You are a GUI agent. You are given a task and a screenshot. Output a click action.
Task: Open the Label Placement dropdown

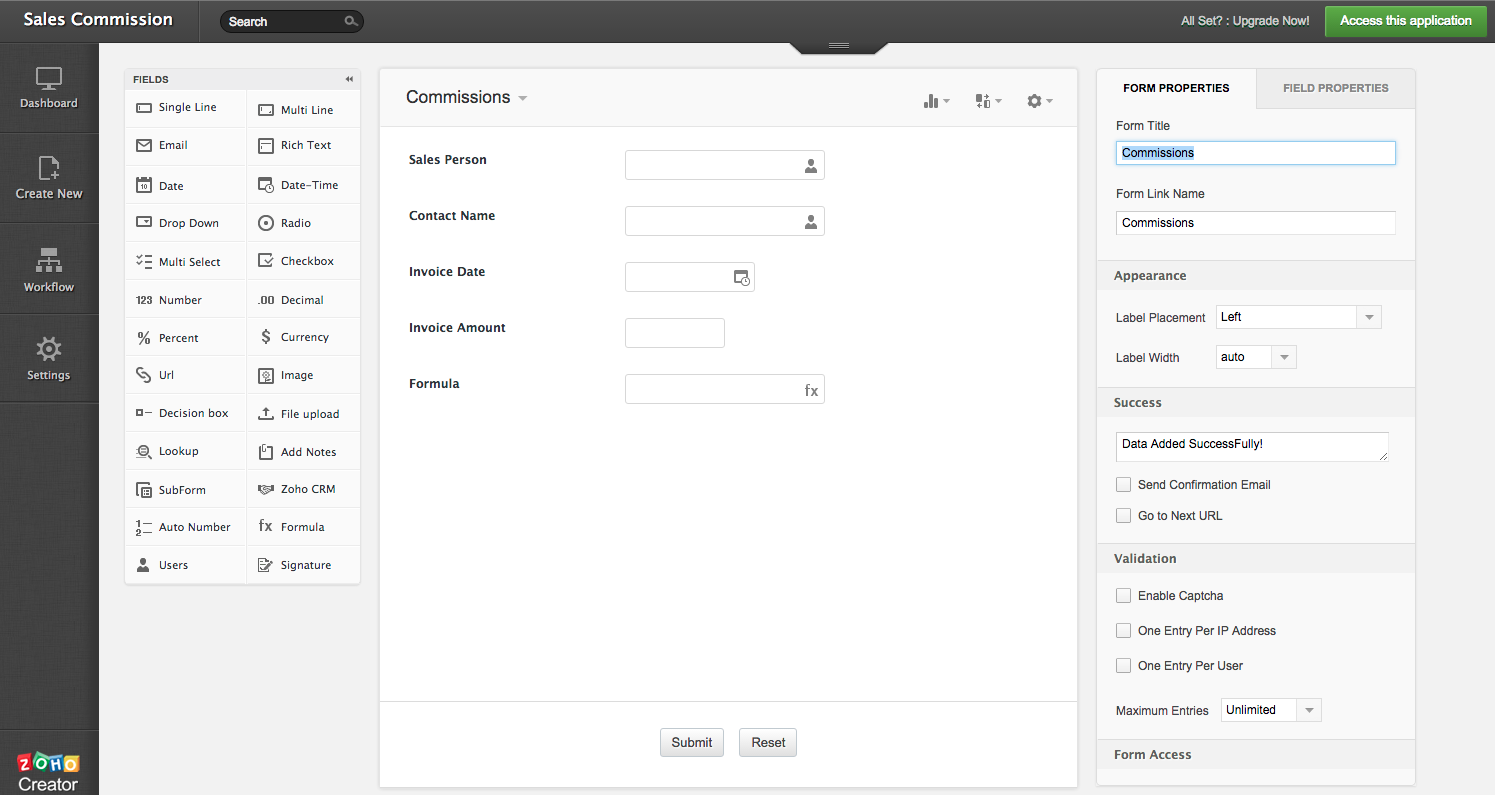click(1368, 316)
